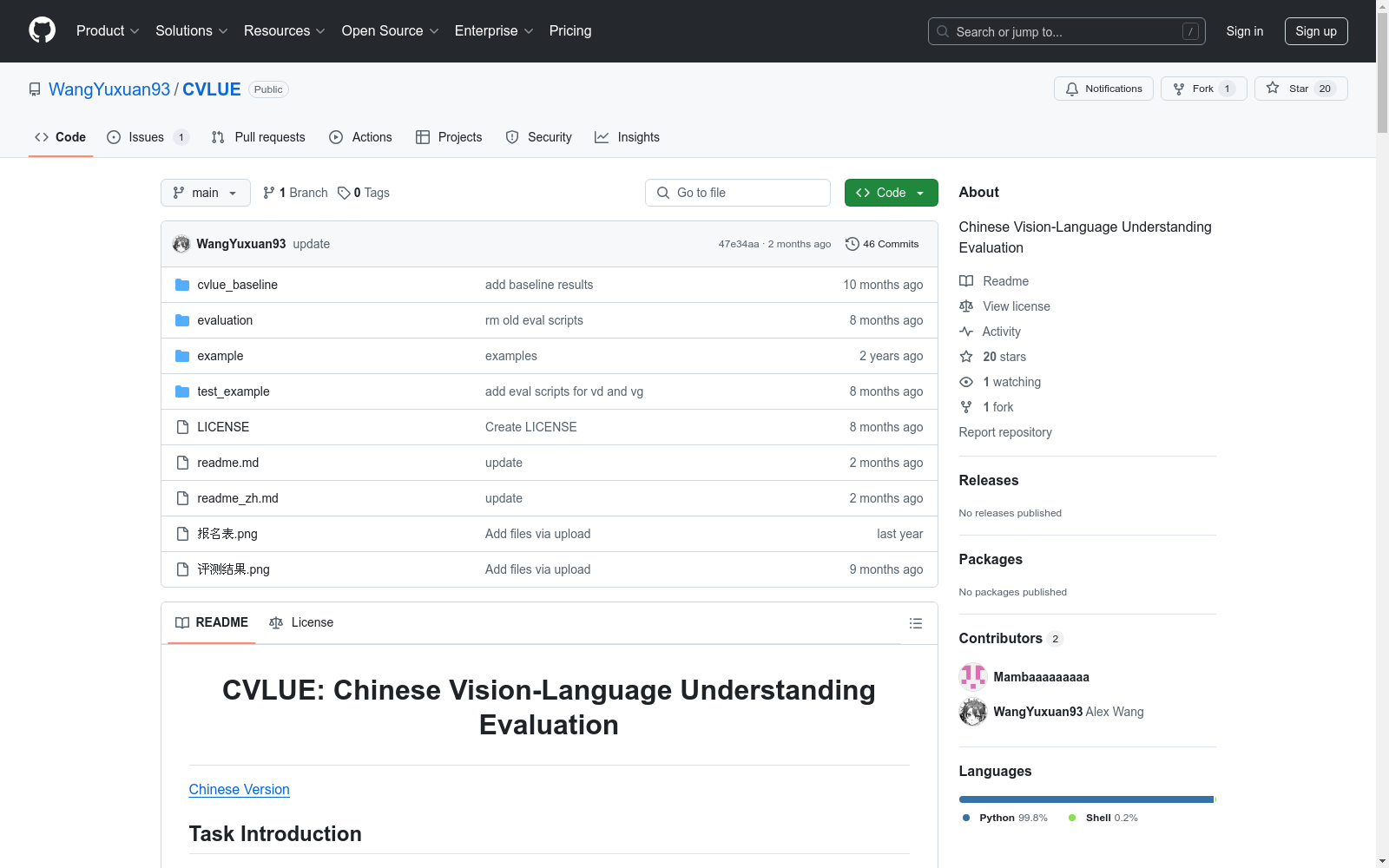Open the example folder icon

[182, 356]
